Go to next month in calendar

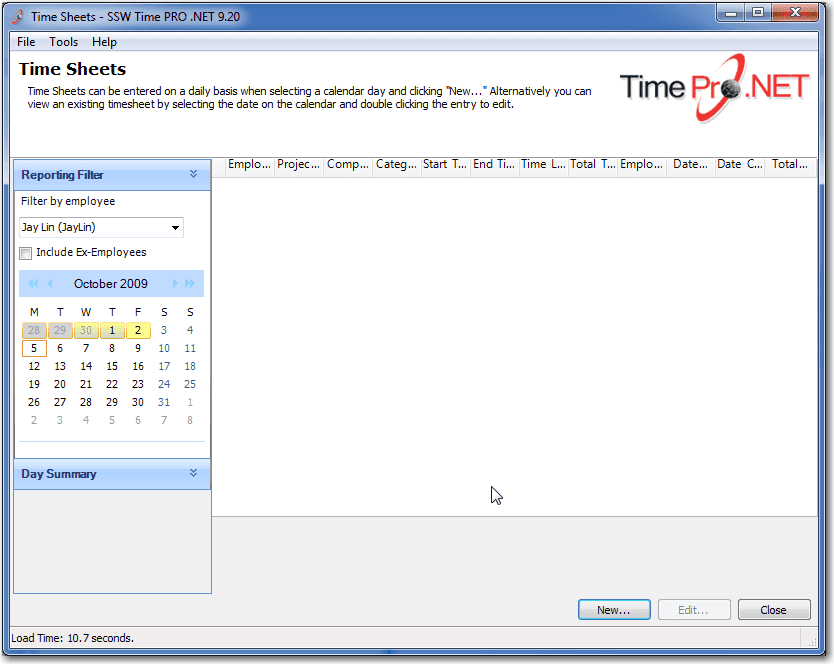pos(175,284)
